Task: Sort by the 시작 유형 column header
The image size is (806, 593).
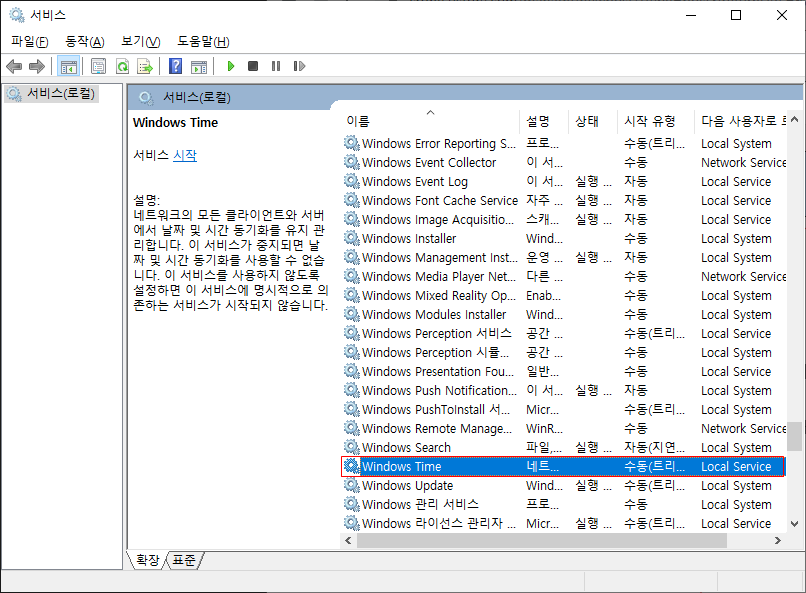Action: point(656,121)
